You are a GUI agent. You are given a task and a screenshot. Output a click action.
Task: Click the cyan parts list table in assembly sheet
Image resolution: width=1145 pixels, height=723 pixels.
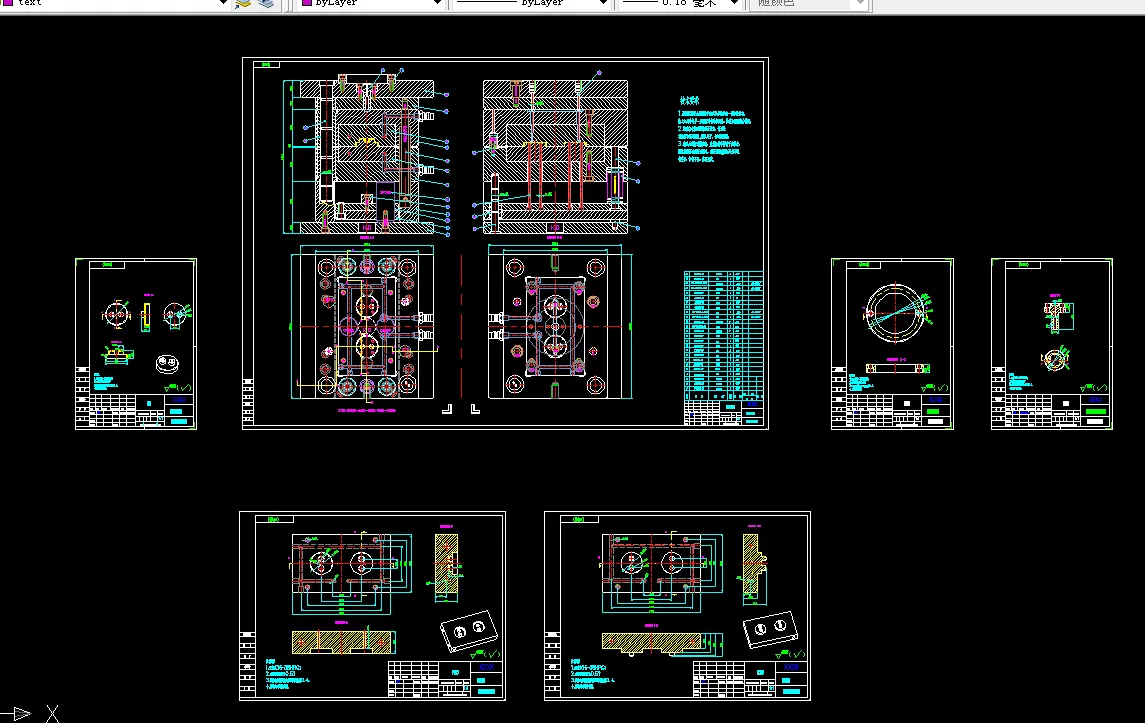pos(723,335)
